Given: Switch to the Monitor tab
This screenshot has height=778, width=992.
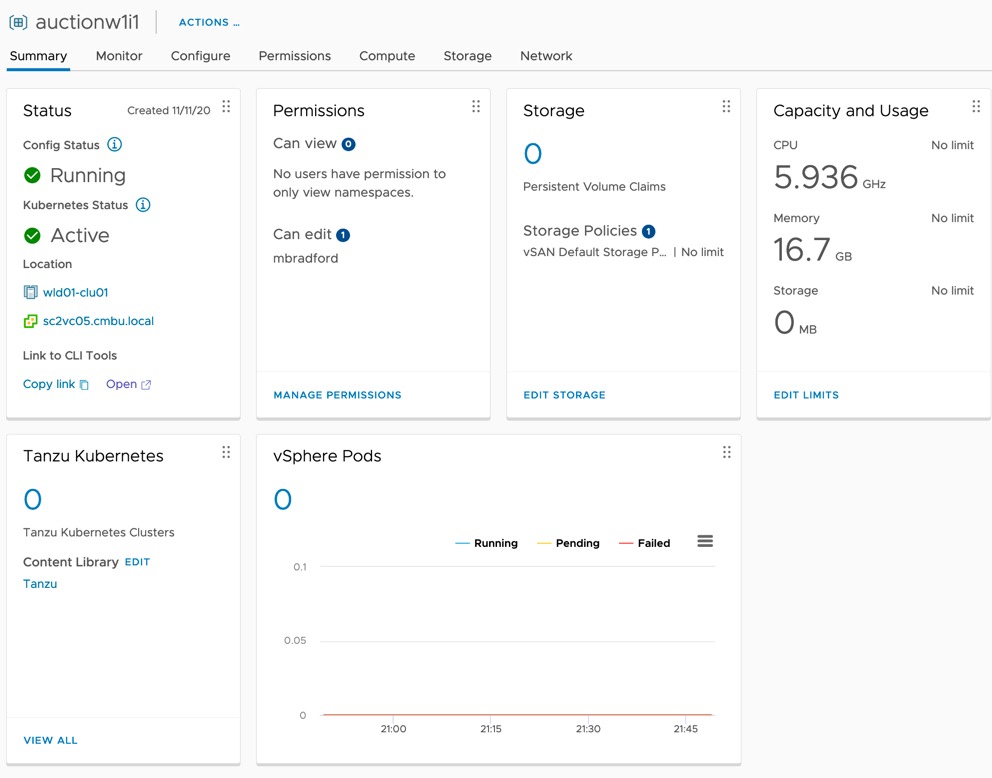Looking at the screenshot, I should click(119, 56).
